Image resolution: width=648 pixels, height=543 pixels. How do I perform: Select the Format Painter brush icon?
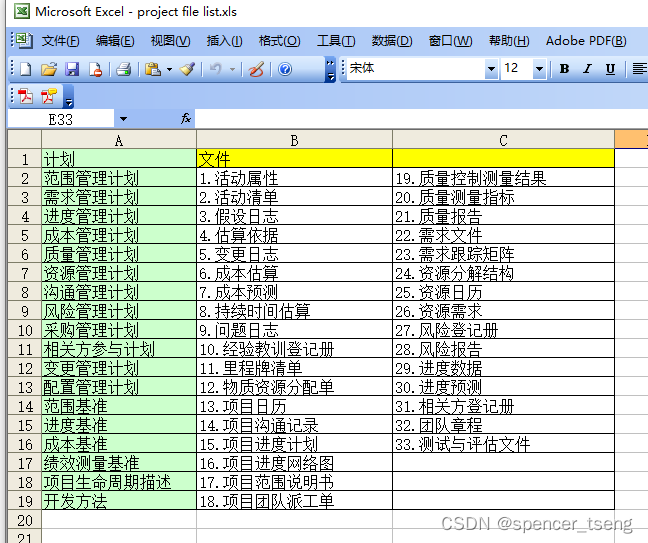pos(187,69)
